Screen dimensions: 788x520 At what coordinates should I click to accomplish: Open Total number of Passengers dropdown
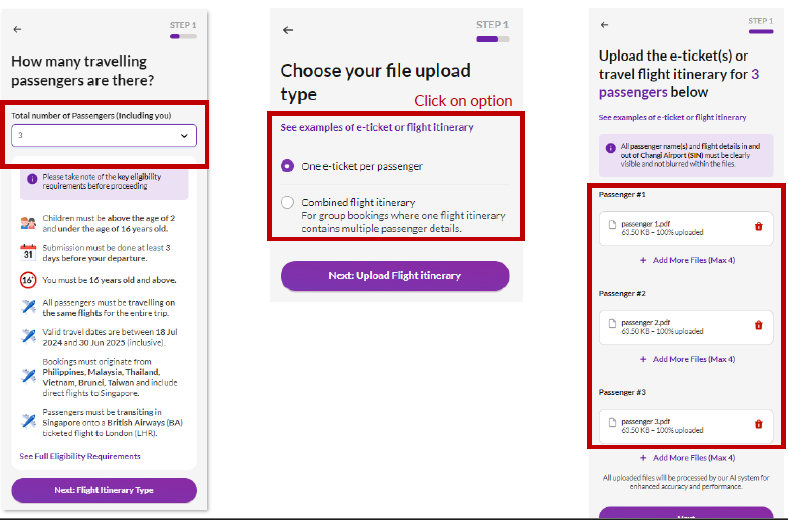(x=104, y=135)
